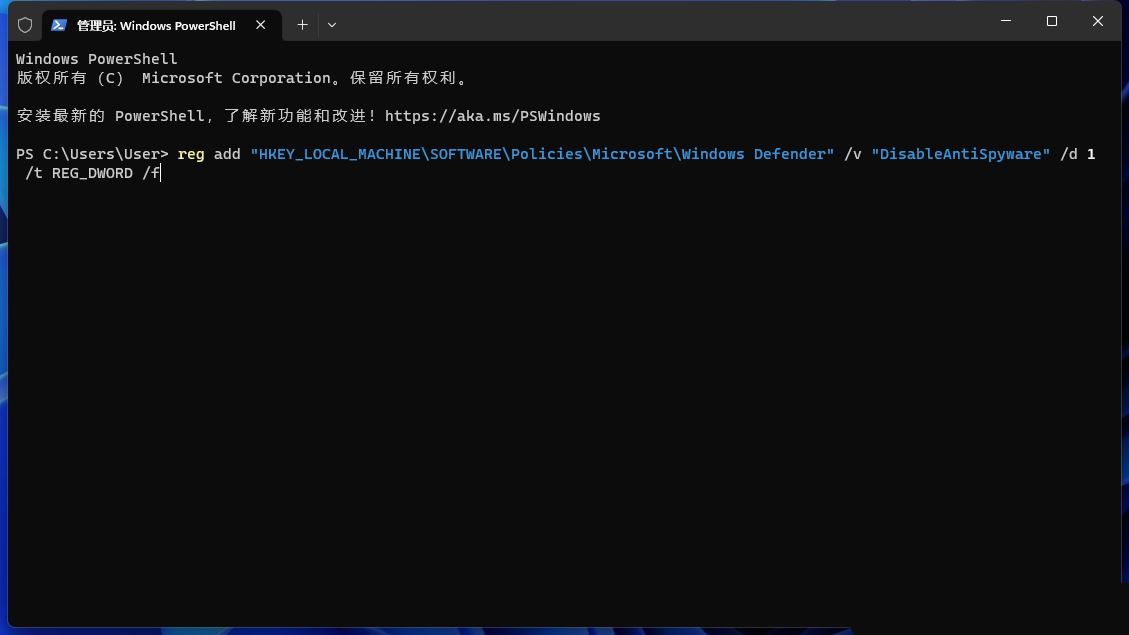The height and width of the screenshot is (635, 1129).
Task: Click the DisableAntiSpyware quoted value
Action: point(959,154)
